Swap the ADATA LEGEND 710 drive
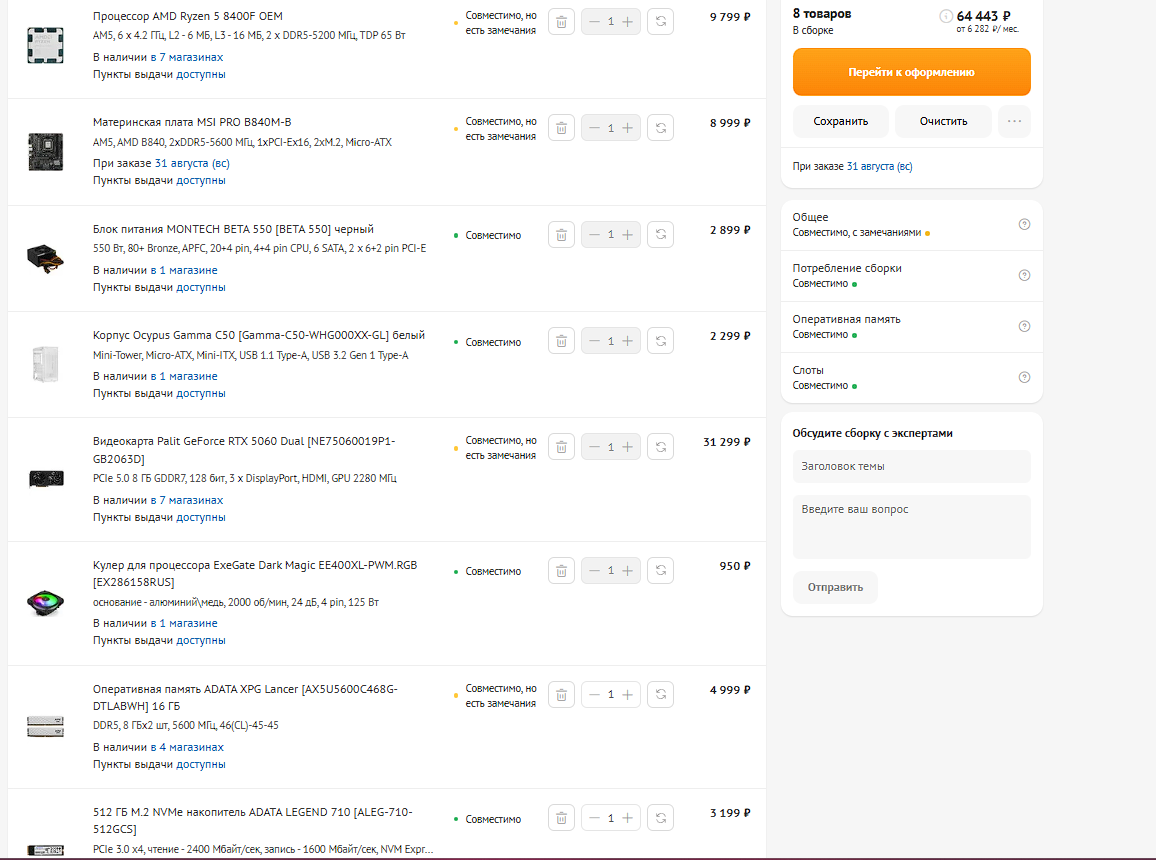Image resolution: width=1156 pixels, height=860 pixels. coord(661,818)
